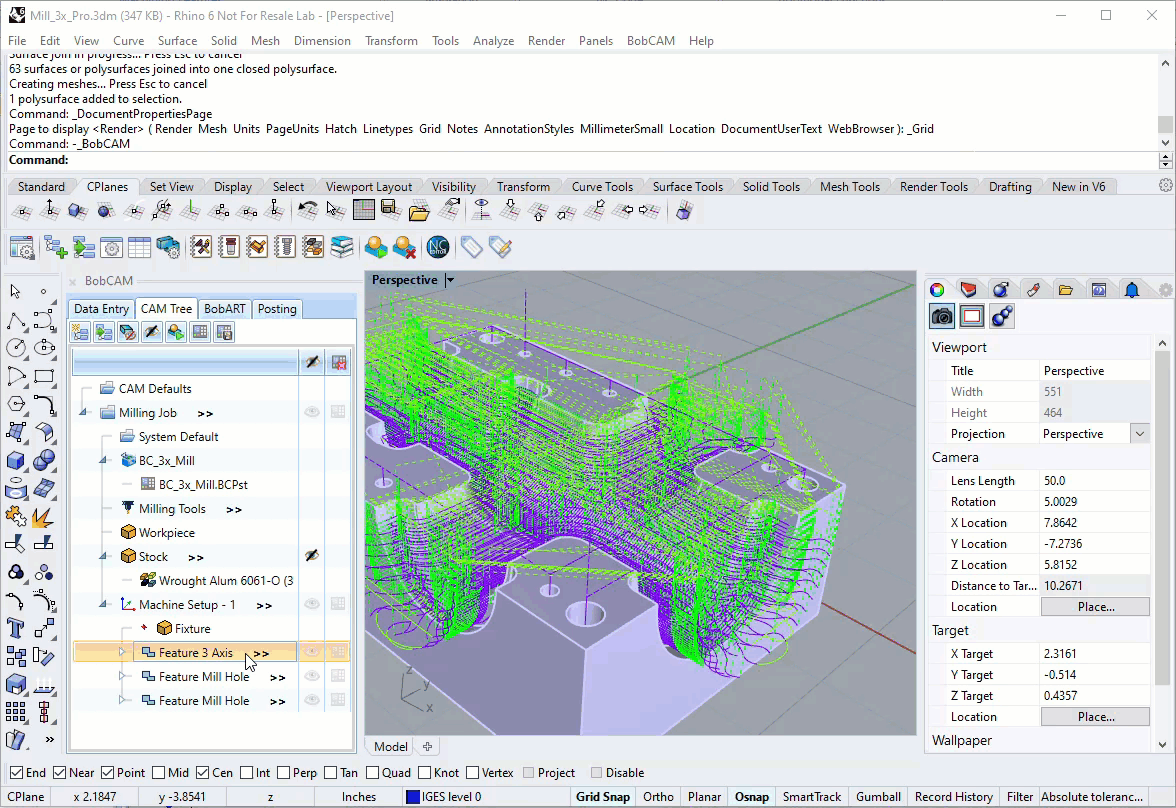Collapse the BC_3x_Mill tree node

[x=104, y=461]
